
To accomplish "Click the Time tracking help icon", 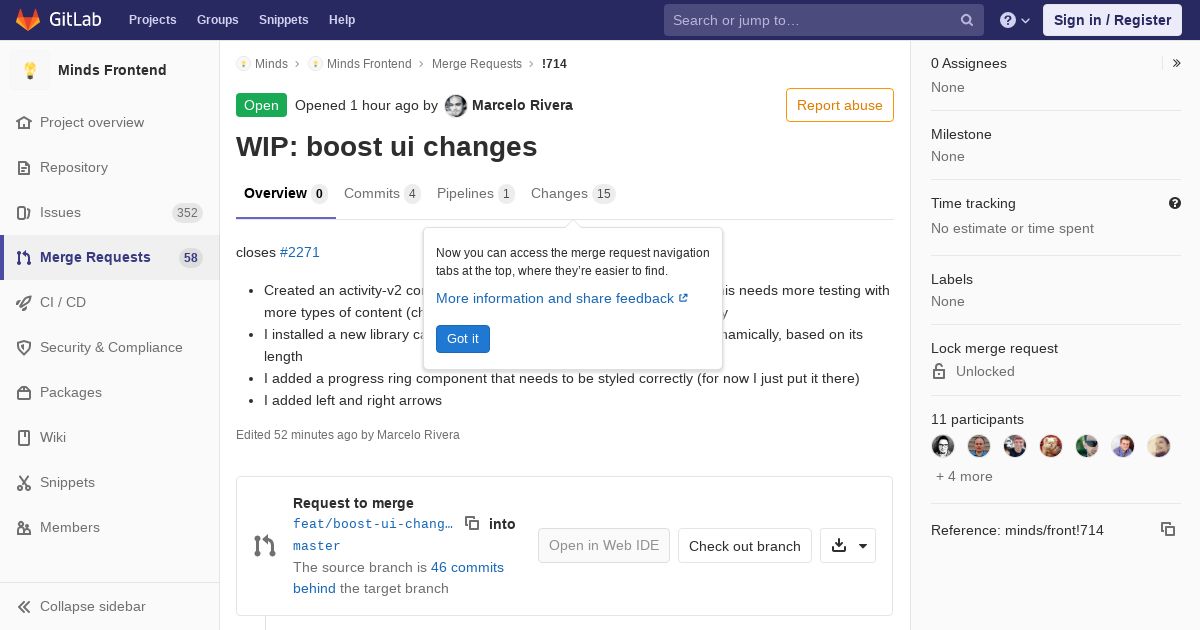I will coord(1175,203).
